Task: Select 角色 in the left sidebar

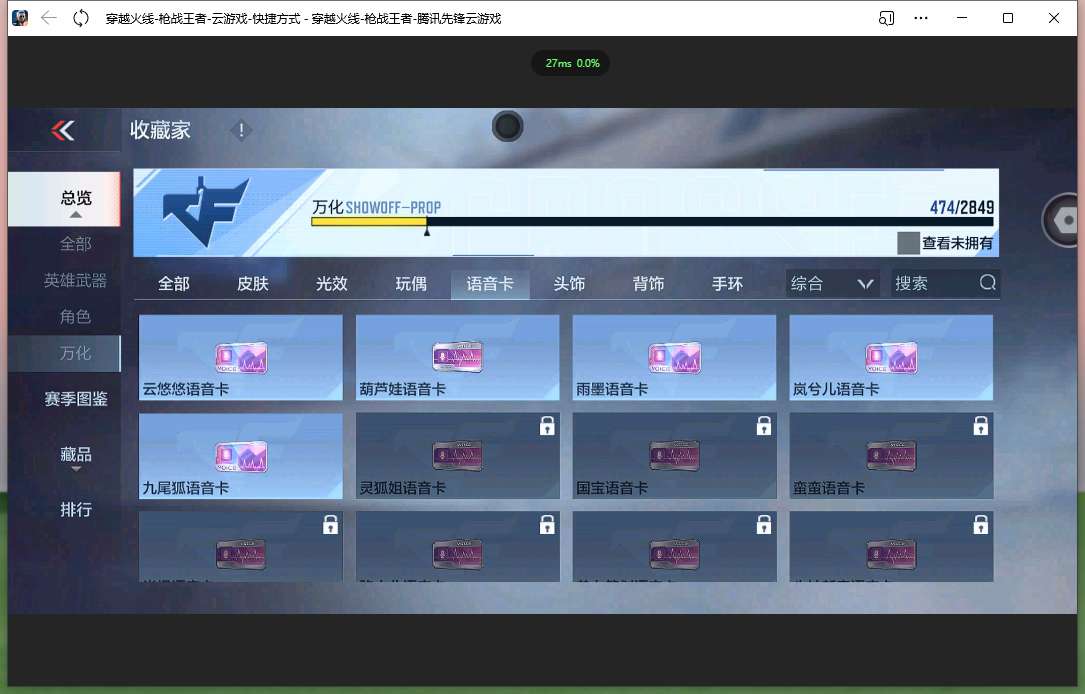Action: [x=75, y=317]
